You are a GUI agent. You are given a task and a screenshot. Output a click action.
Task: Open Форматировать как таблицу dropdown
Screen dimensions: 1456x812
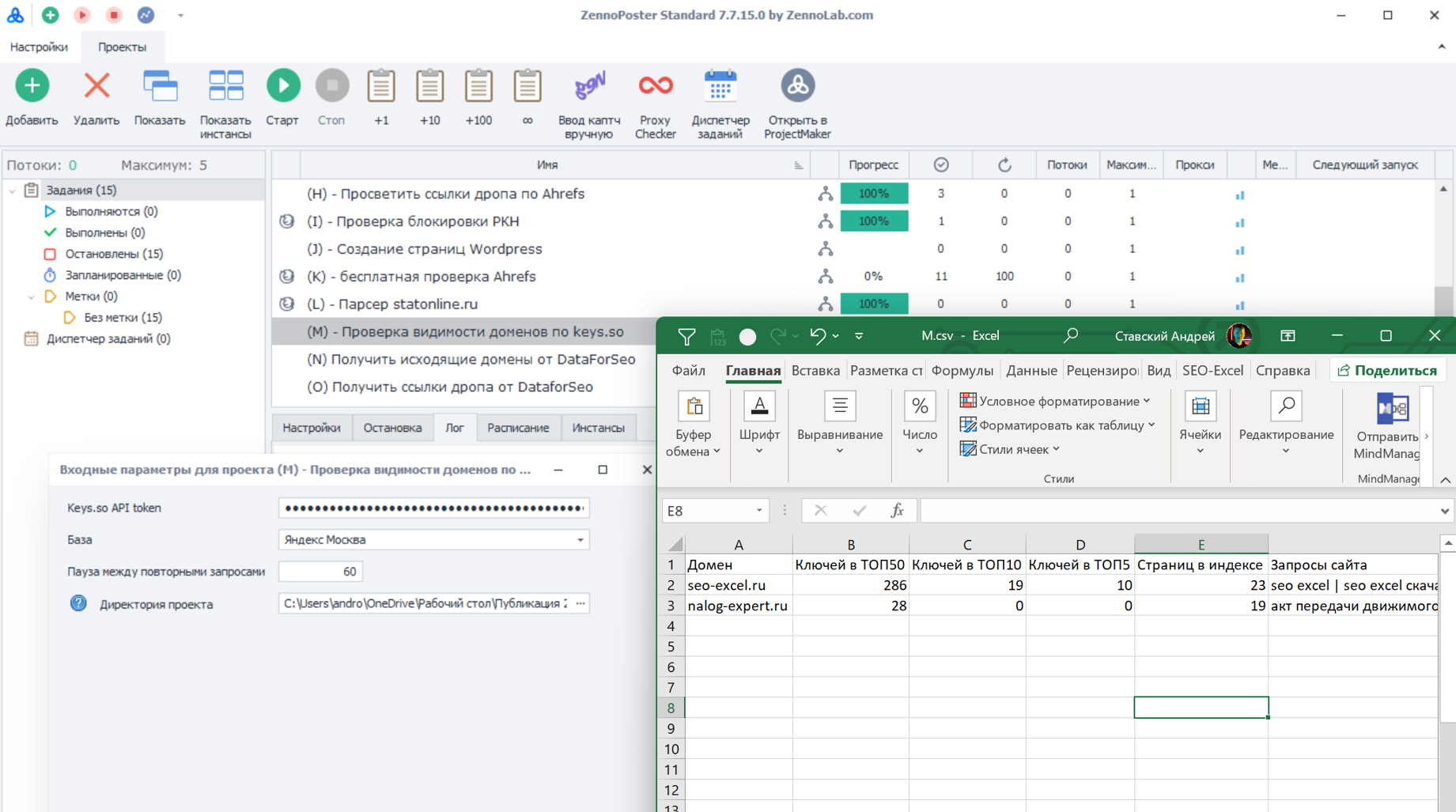[x=1057, y=425]
